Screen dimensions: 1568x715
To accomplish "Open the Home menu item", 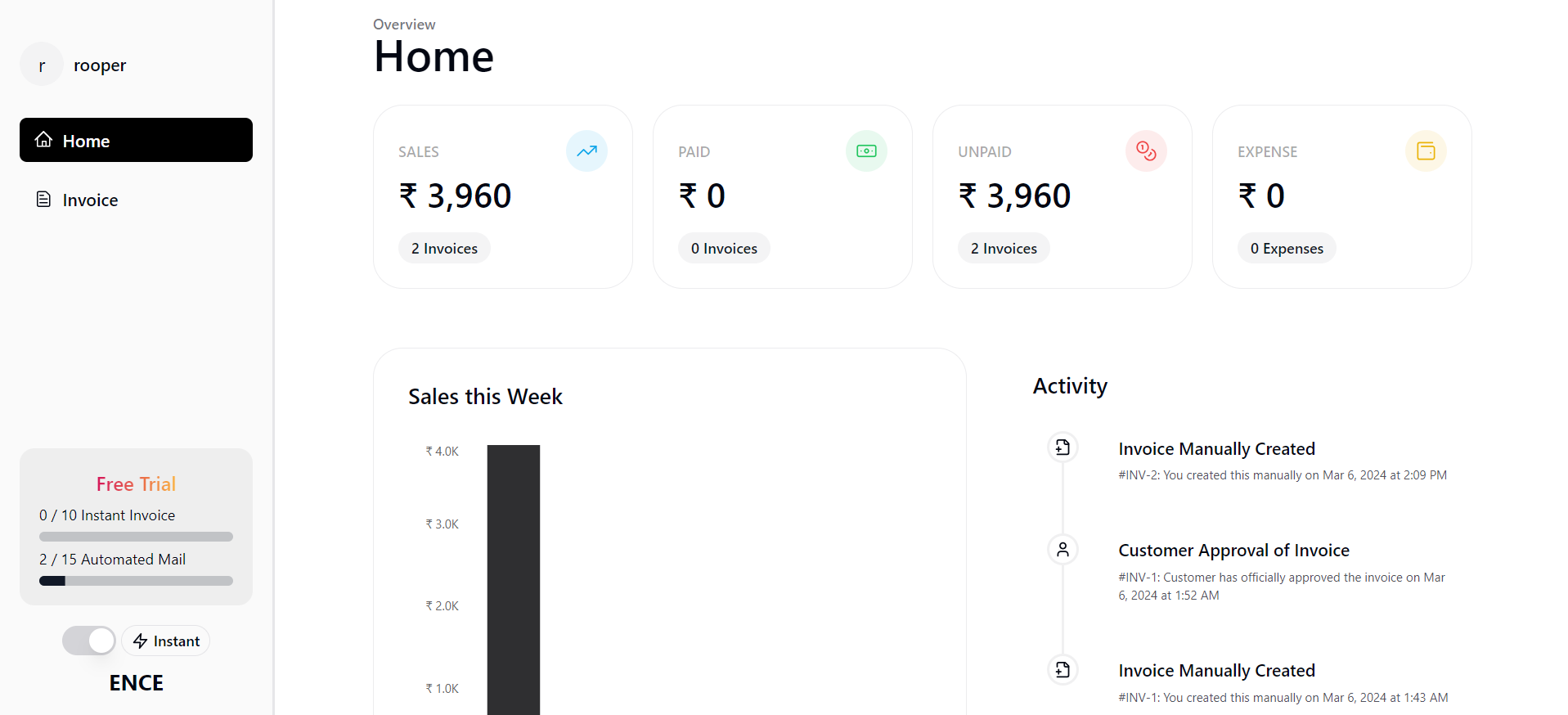I will tap(136, 141).
